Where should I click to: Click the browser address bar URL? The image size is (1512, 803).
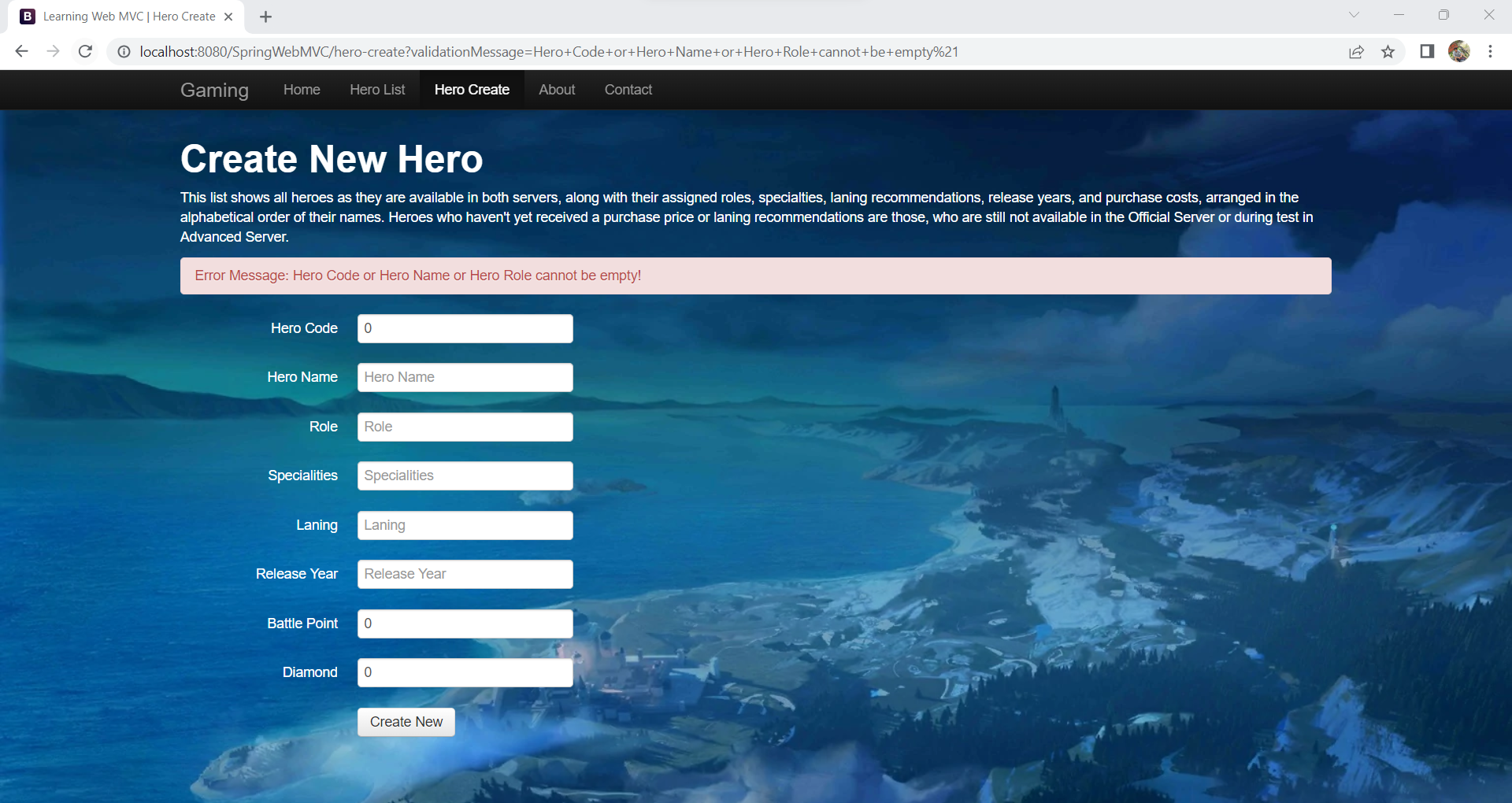click(x=549, y=52)
